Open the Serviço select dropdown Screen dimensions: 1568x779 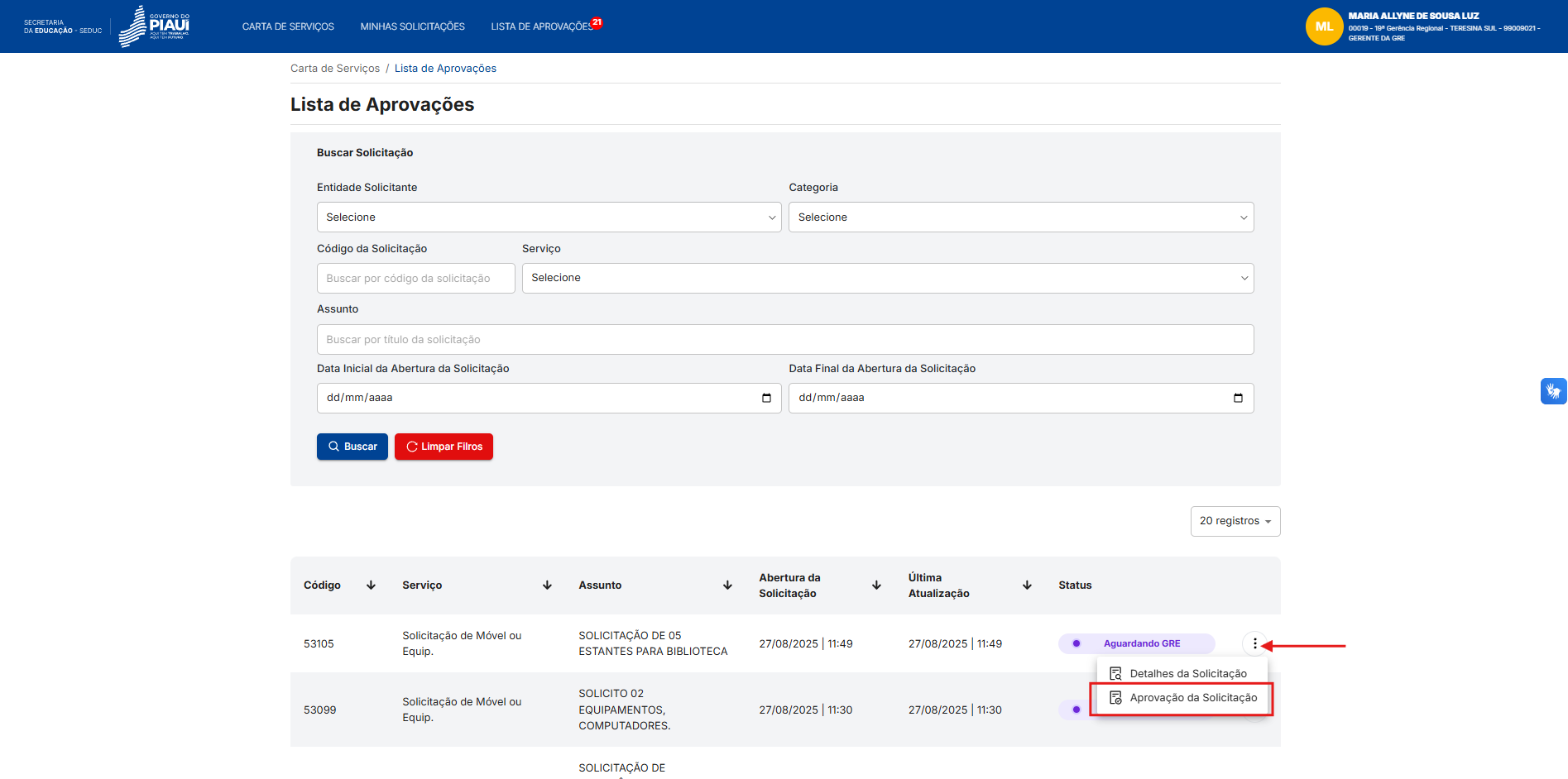(x=887, y=278)
